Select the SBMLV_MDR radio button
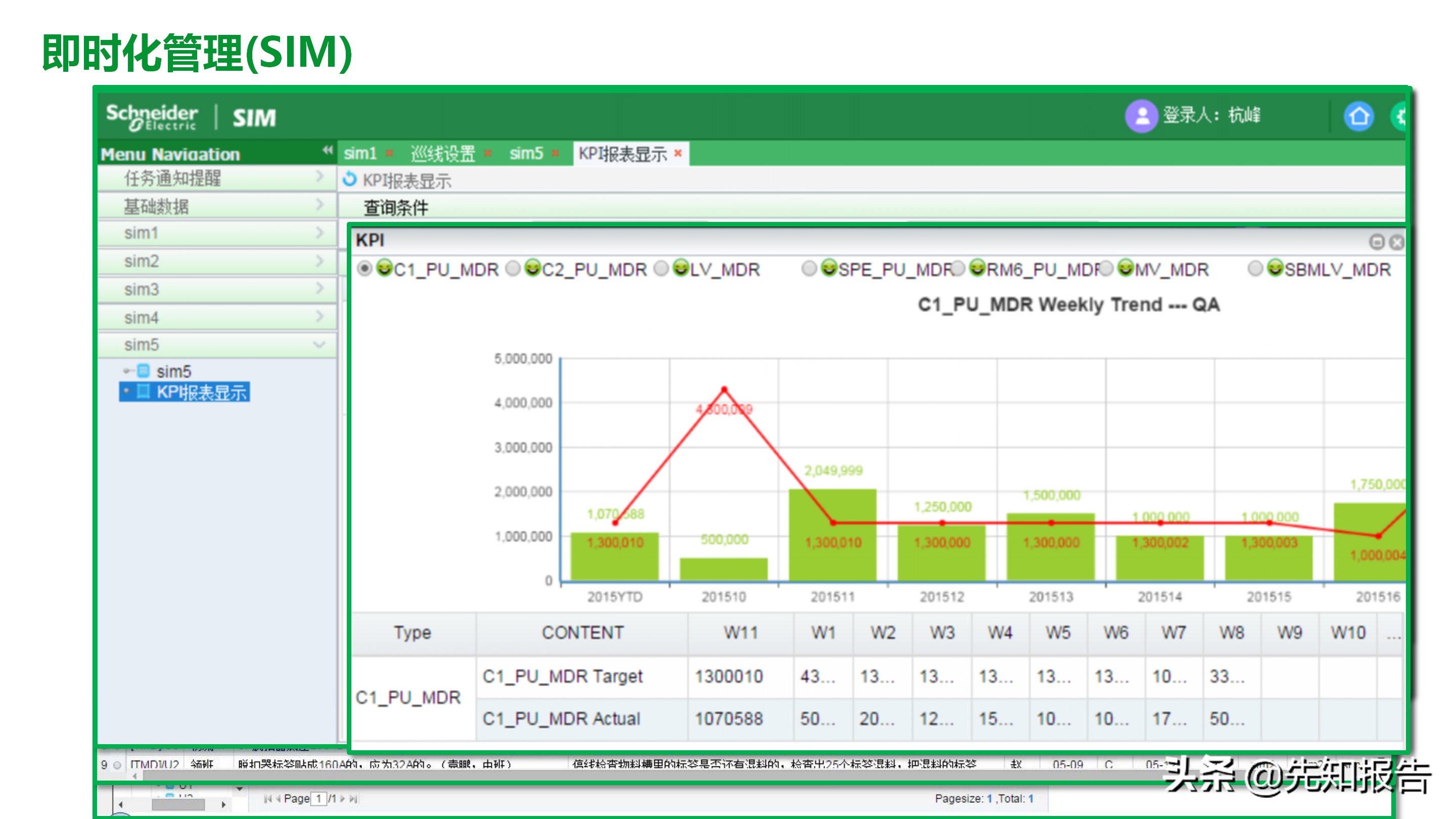The image size is (1456, 819). (1255, 268)
